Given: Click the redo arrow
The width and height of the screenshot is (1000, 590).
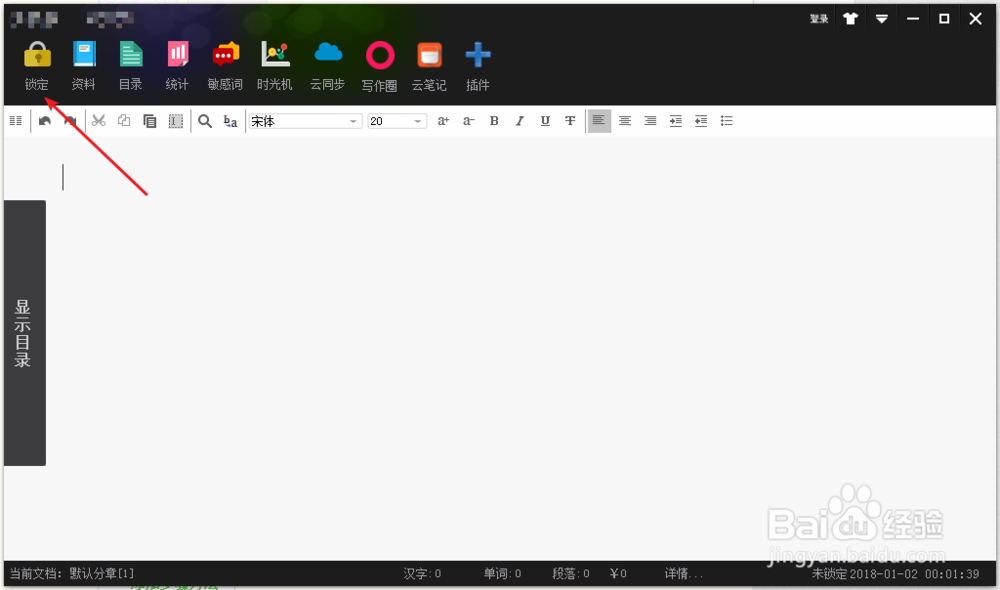Looking at the screenshot, I should 70,121.
